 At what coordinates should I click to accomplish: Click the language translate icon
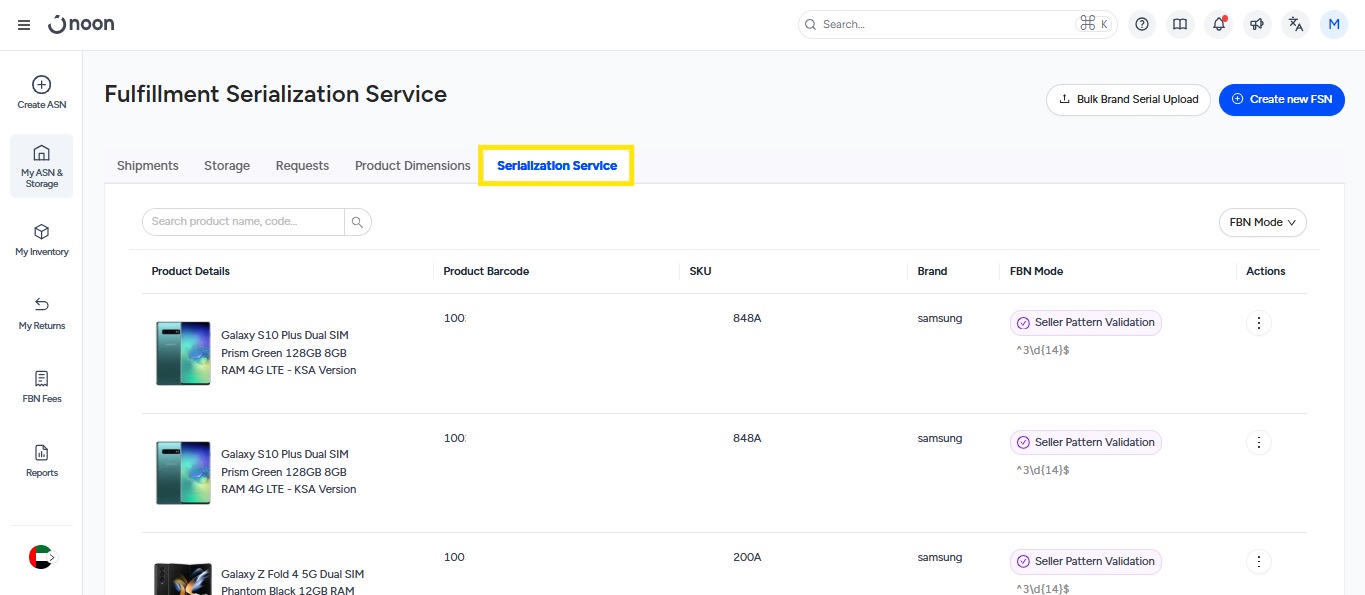coord(1296,25)
